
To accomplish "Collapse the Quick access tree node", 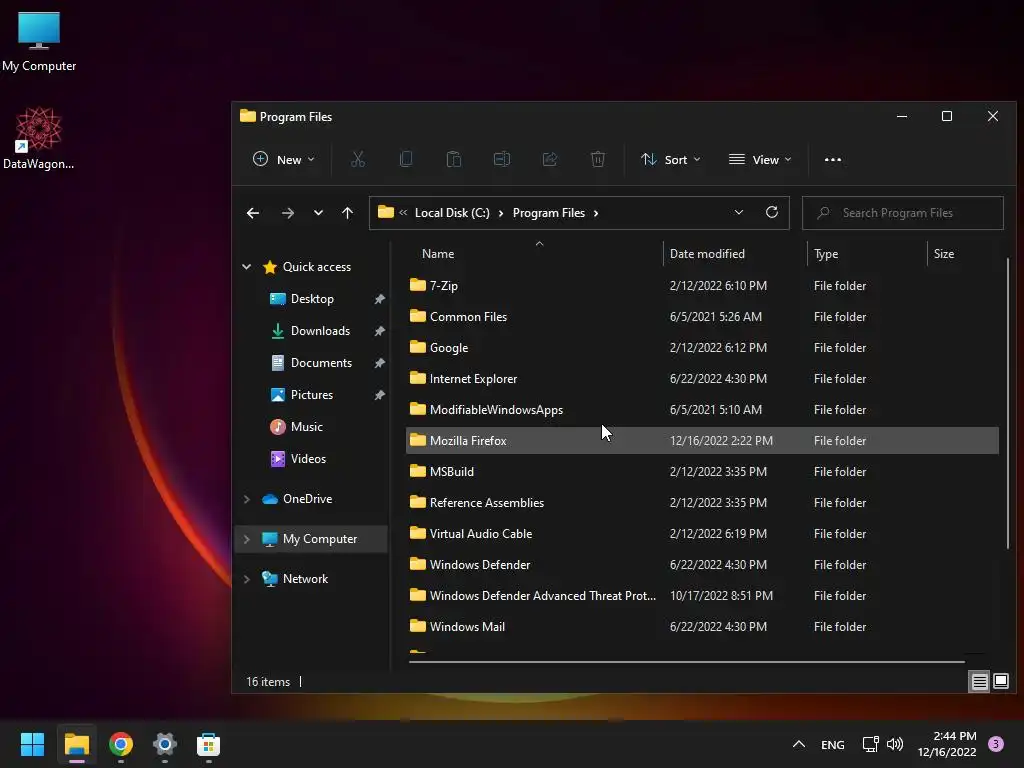I will [x=247, y=266].
